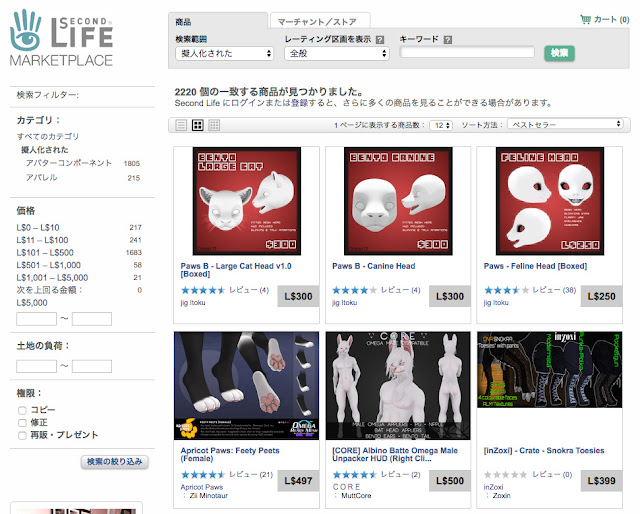
Task: Open Bento Large Cat product thumbnail
Action: (247, 201)
